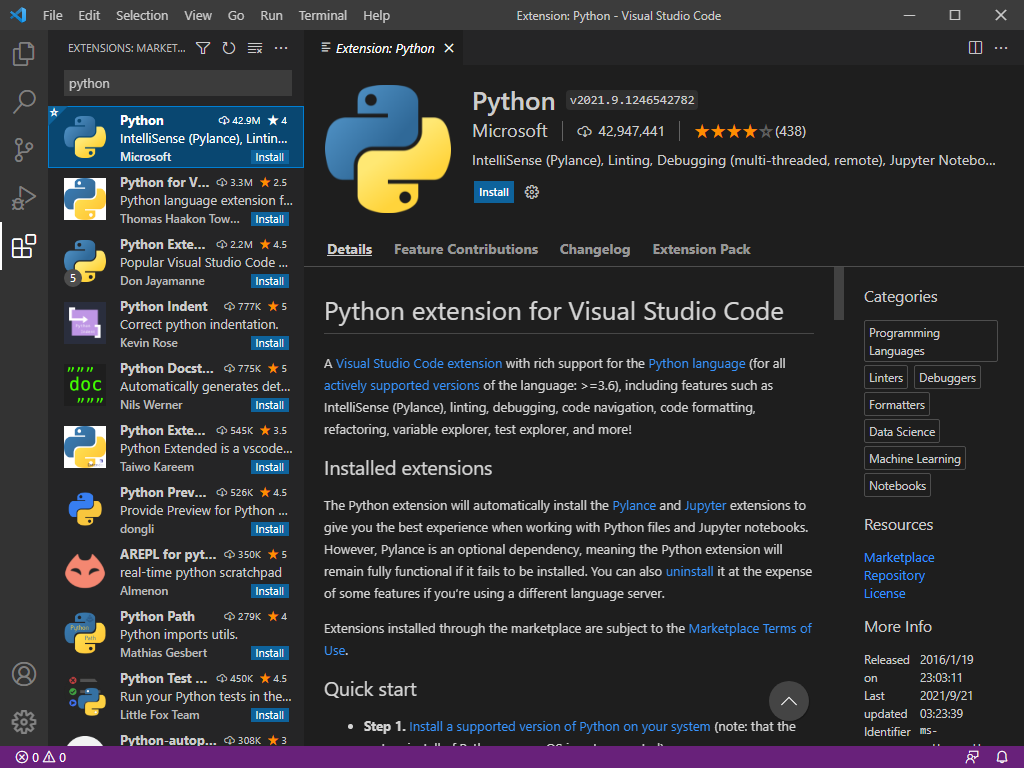The image size is (1024, 768).
Task: Open errors and warnings in status bar
Action: tap(41, 758)
